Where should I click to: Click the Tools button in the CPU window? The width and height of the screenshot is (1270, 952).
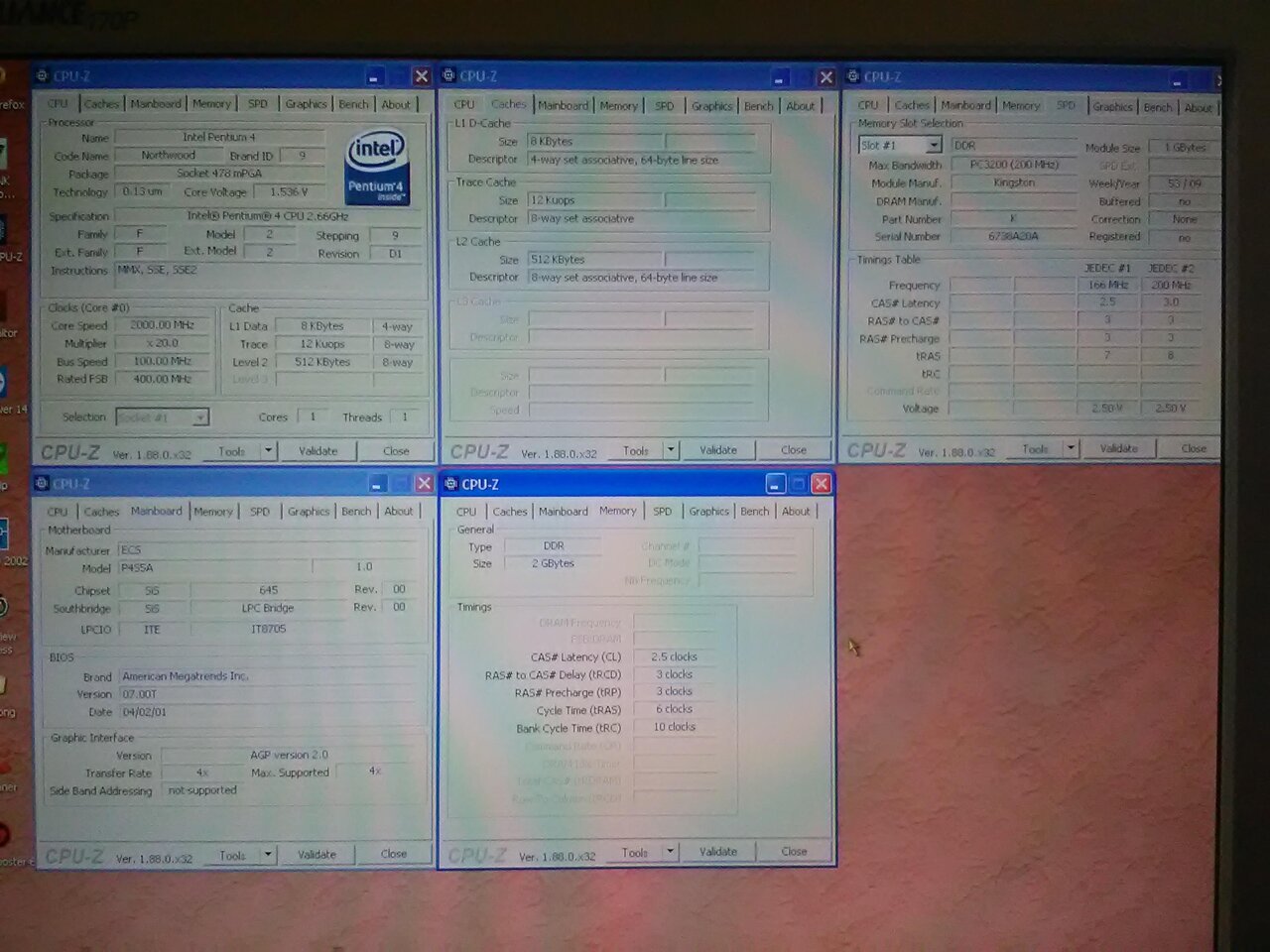tap(232, 452)
